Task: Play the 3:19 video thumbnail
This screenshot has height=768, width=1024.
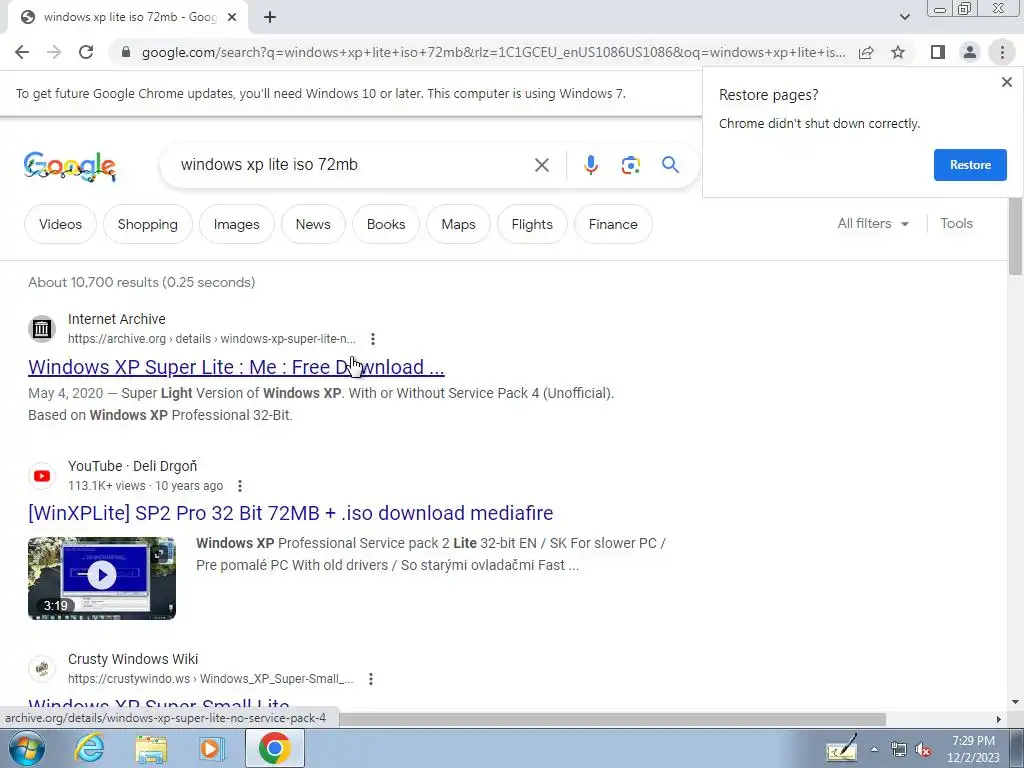Action: (x=102, y=578)
